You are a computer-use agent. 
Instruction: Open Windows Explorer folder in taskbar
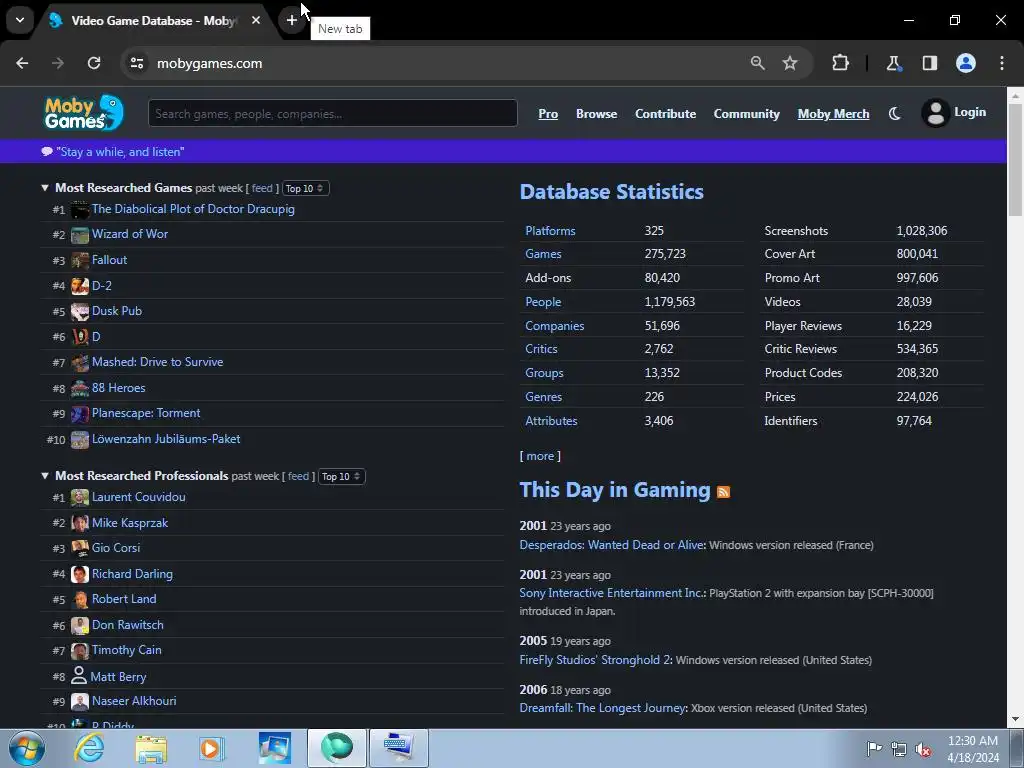coord(152,748)
